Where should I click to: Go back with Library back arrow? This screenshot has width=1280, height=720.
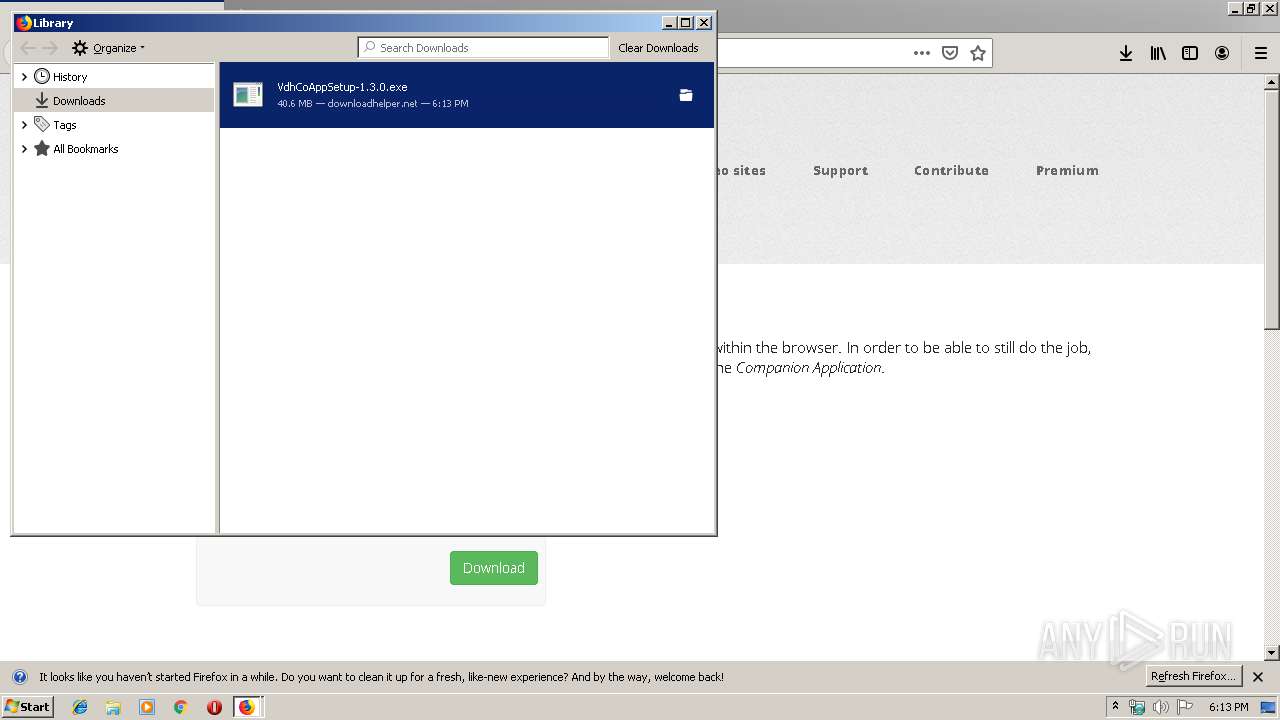point(27,47)
